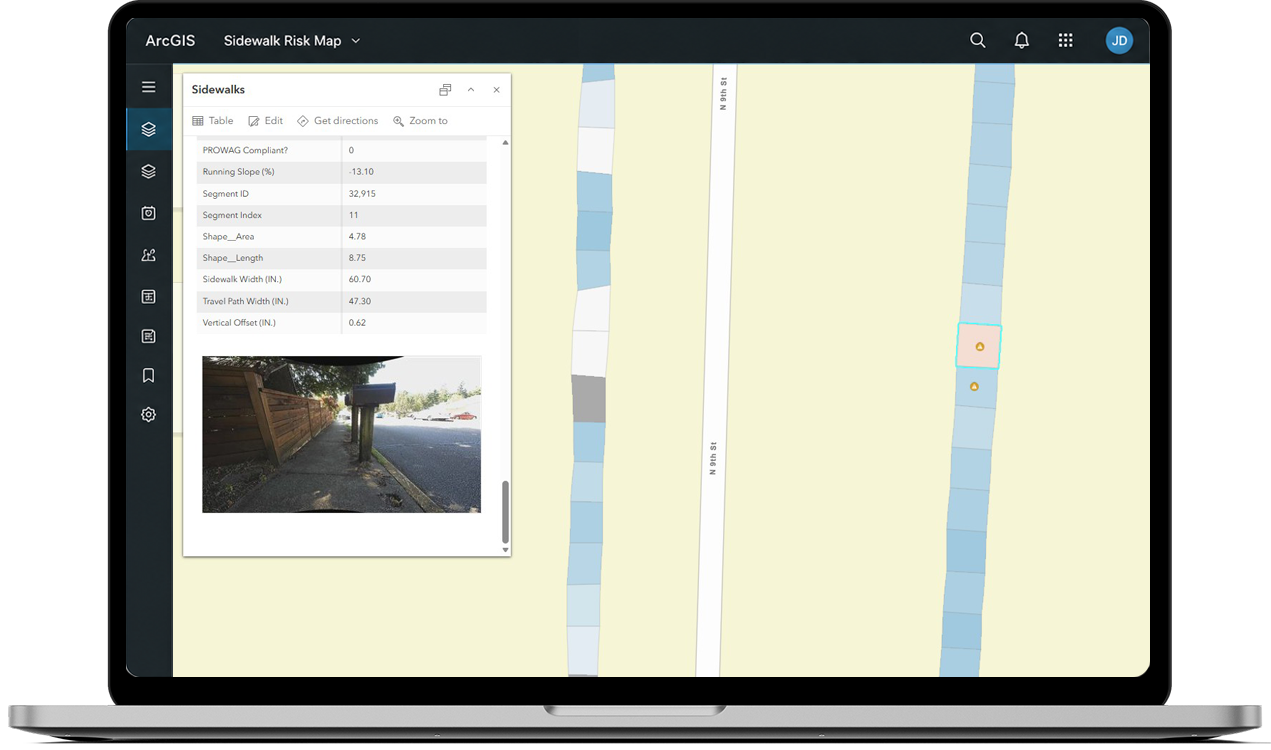The width and height of the screenshot is (1271, 750).
Task: Open the JD user profile avatar
Action: 1119,41
